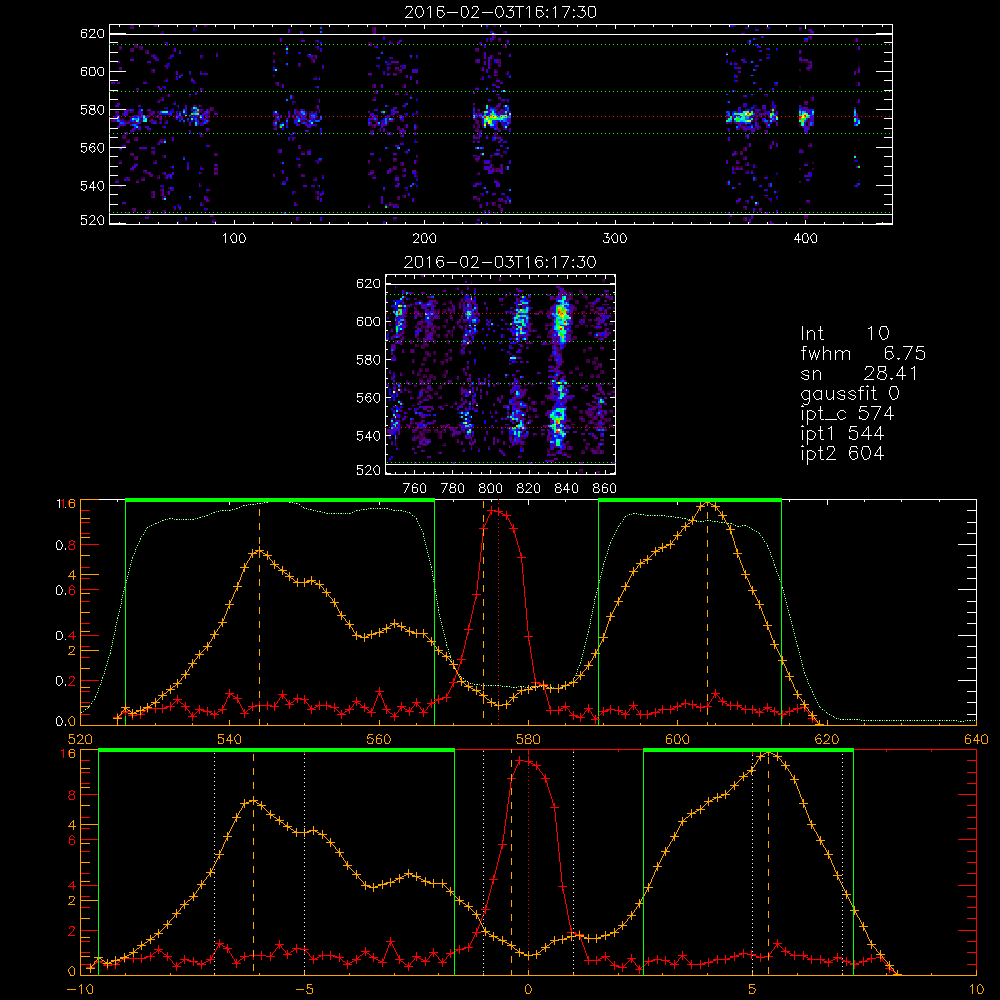Click x-axis label '760' on zoomed image

coord(415,489)
